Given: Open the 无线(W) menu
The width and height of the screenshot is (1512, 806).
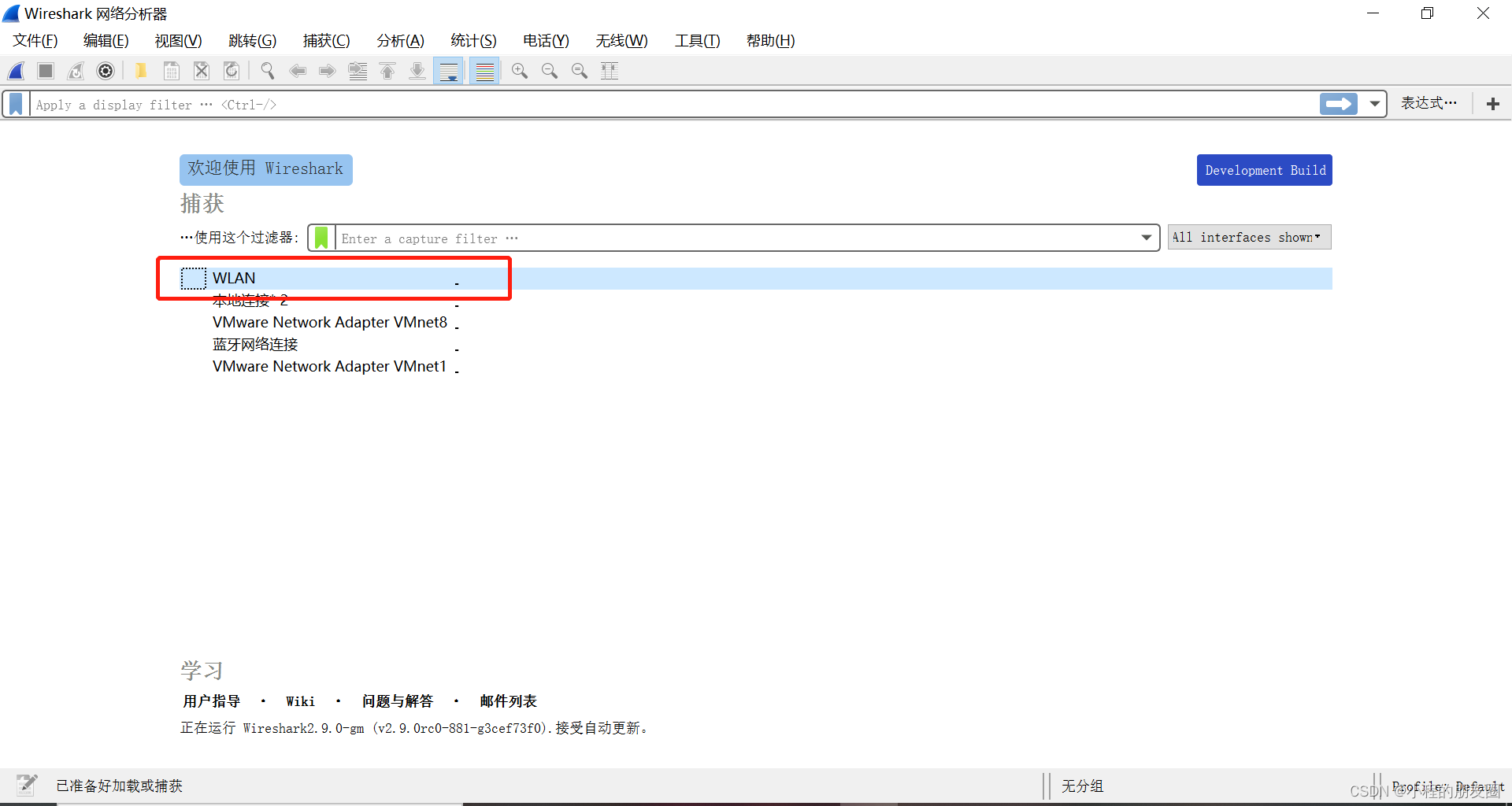Looking at the screenshot, I should coord(622,41).
